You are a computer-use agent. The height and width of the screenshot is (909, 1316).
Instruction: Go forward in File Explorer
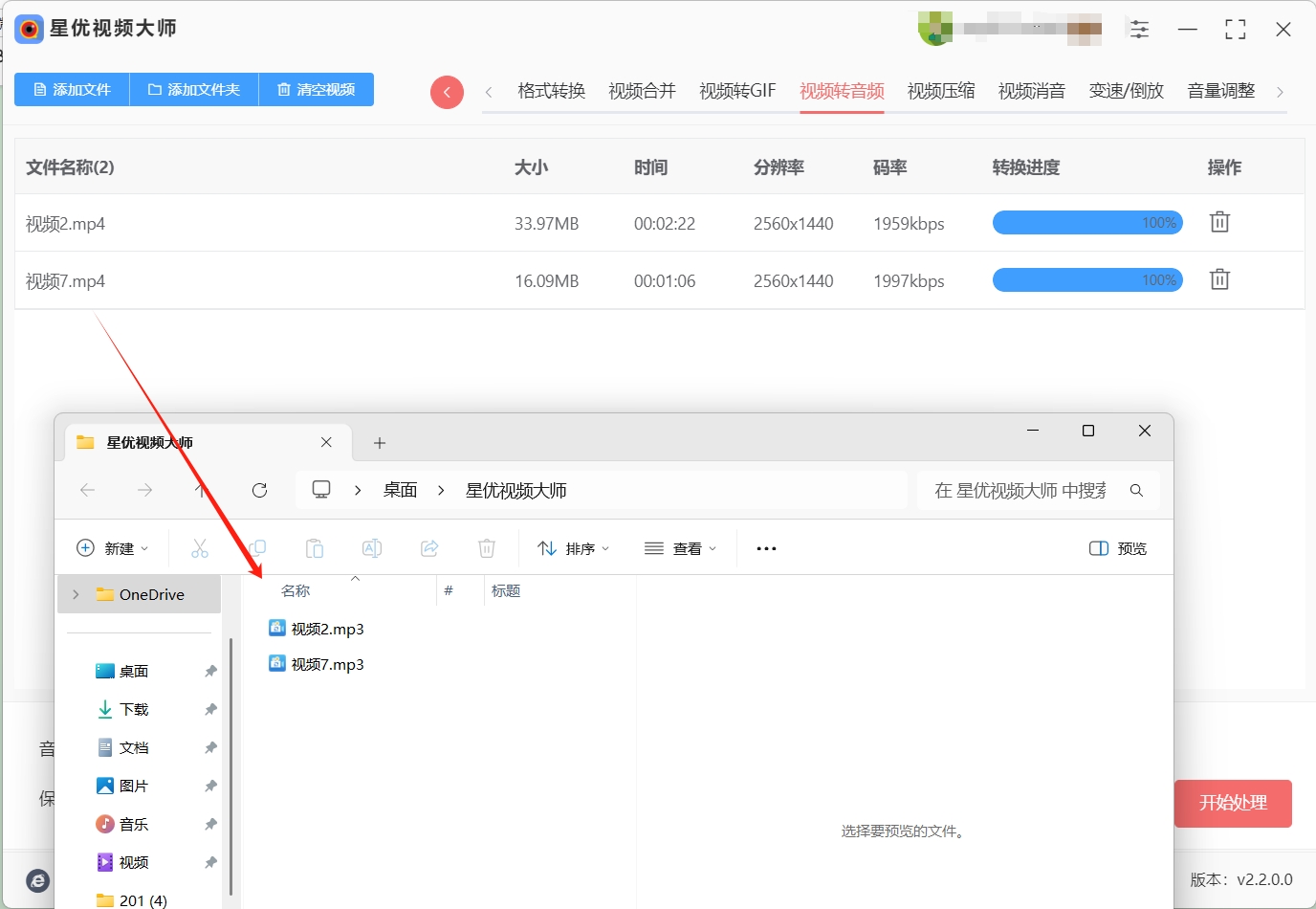(144, 490)
